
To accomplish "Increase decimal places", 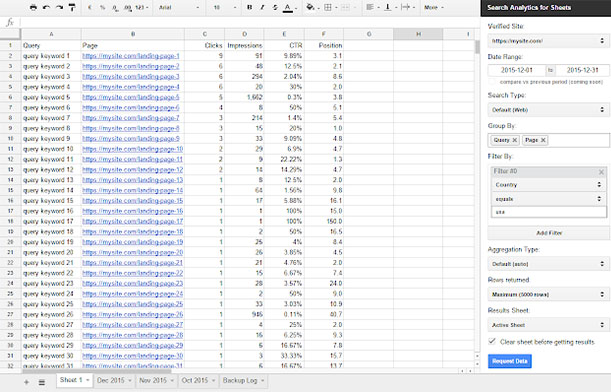I will 127,7.
